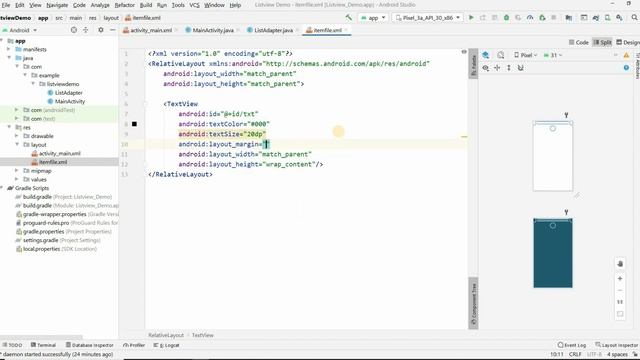Open the API 31 version dropdown
640x360 pixels.
(x=553, y=55)
